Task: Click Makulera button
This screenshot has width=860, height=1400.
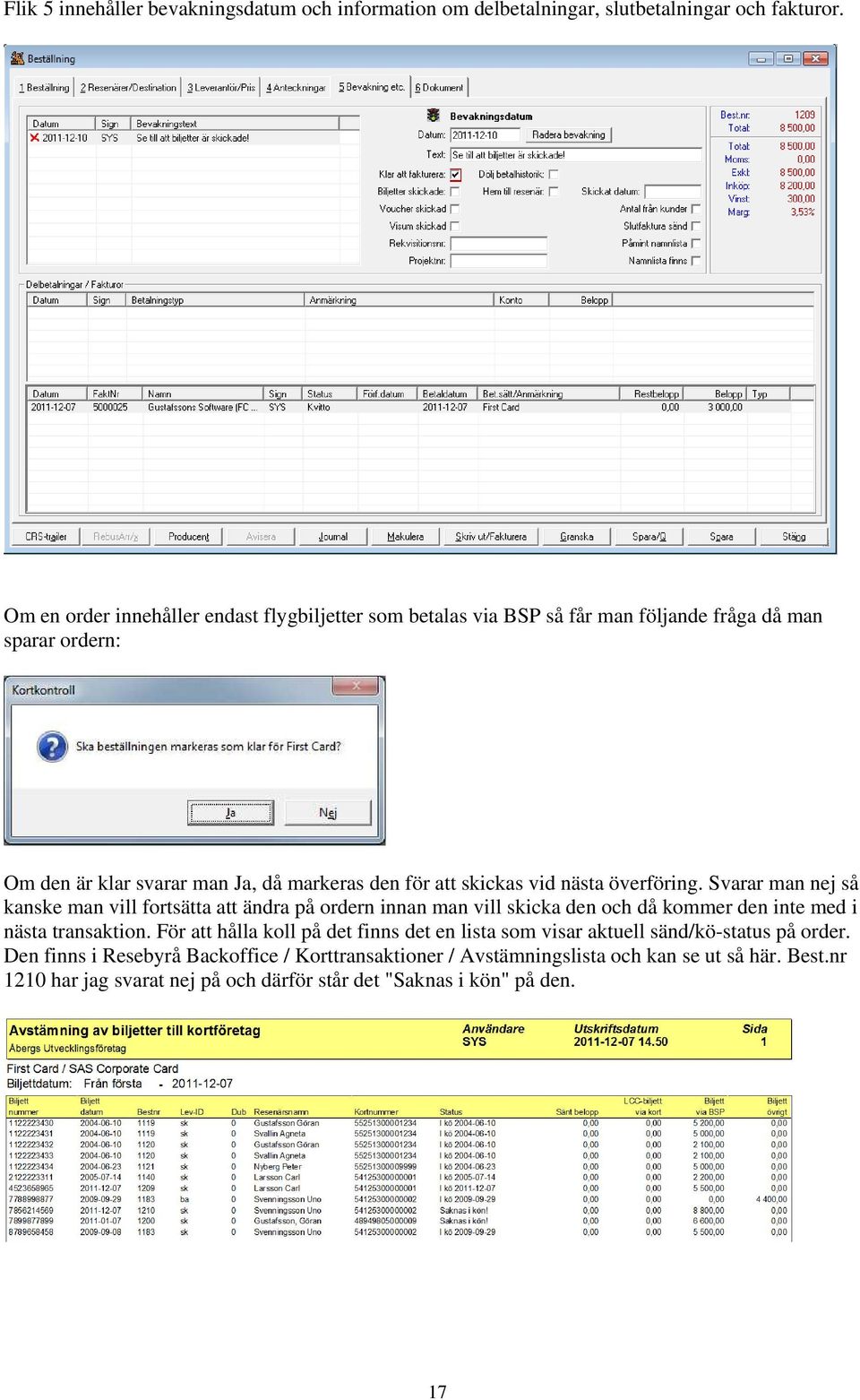Action: click(405, 536)
